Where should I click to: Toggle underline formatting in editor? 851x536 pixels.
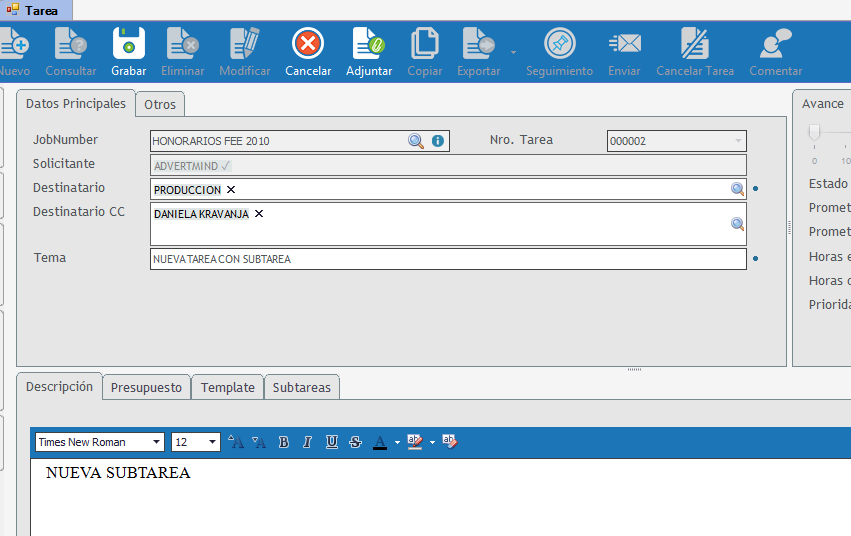[x=331, y=442]
